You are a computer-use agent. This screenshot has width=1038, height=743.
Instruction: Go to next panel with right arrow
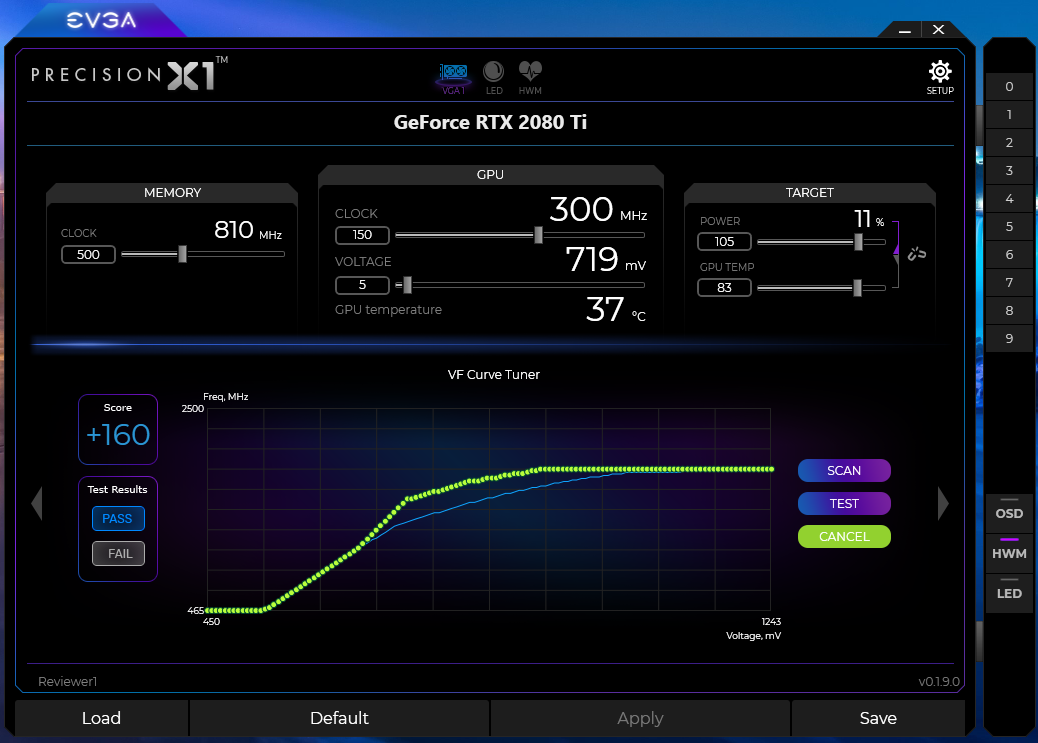tap(943, 503)
